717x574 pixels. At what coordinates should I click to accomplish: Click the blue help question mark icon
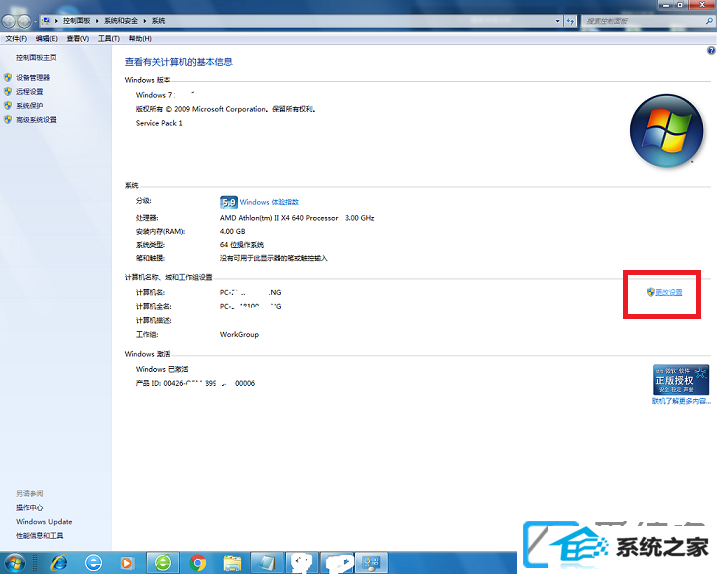(x=711, y=51)
